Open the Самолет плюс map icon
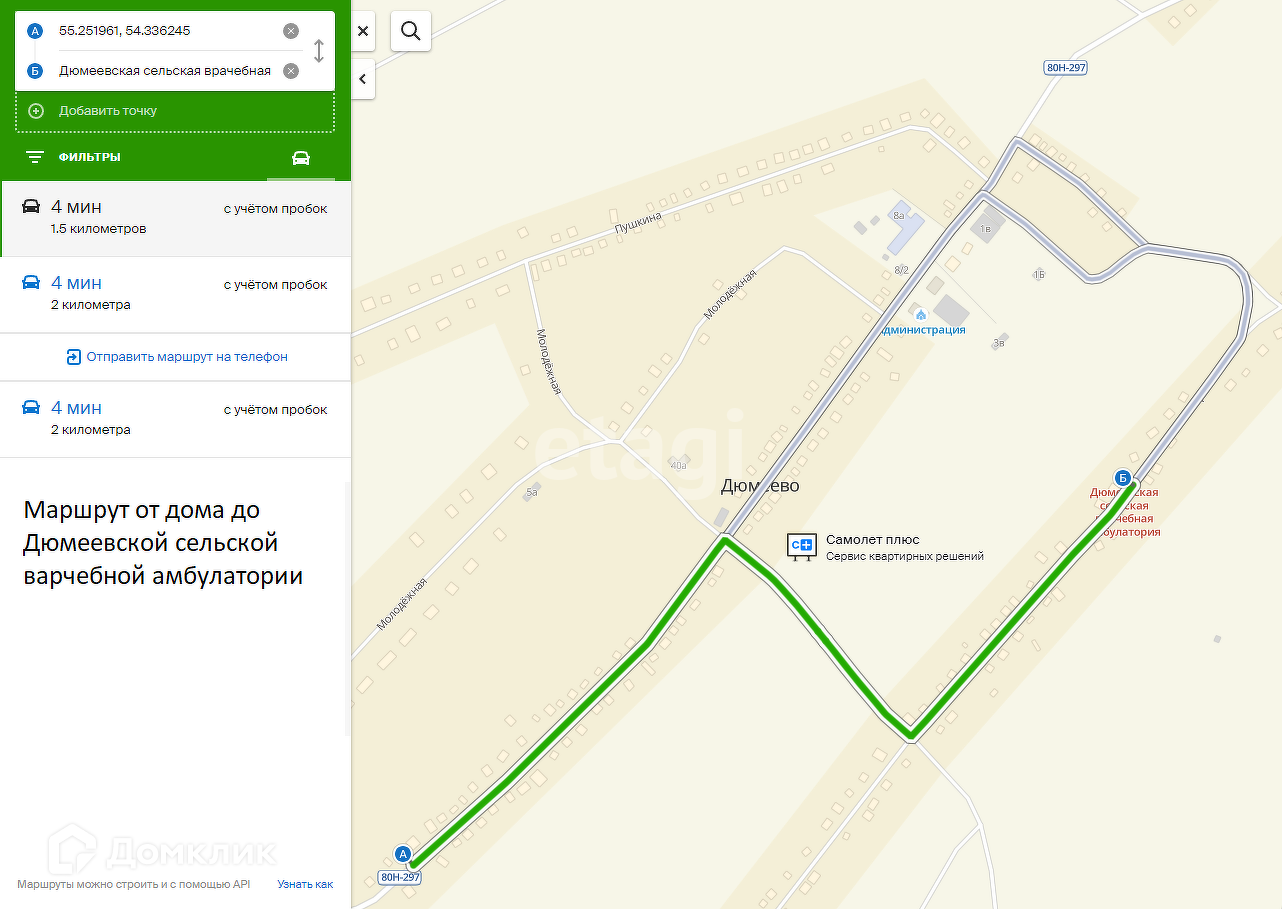 (802, 545)
